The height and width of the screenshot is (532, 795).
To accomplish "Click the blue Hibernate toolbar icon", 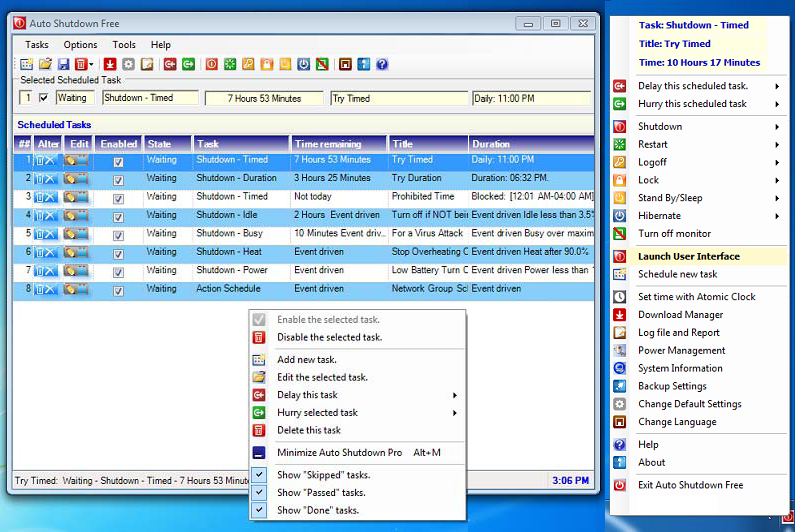I will pyautogui.click(x=304, y=64).
